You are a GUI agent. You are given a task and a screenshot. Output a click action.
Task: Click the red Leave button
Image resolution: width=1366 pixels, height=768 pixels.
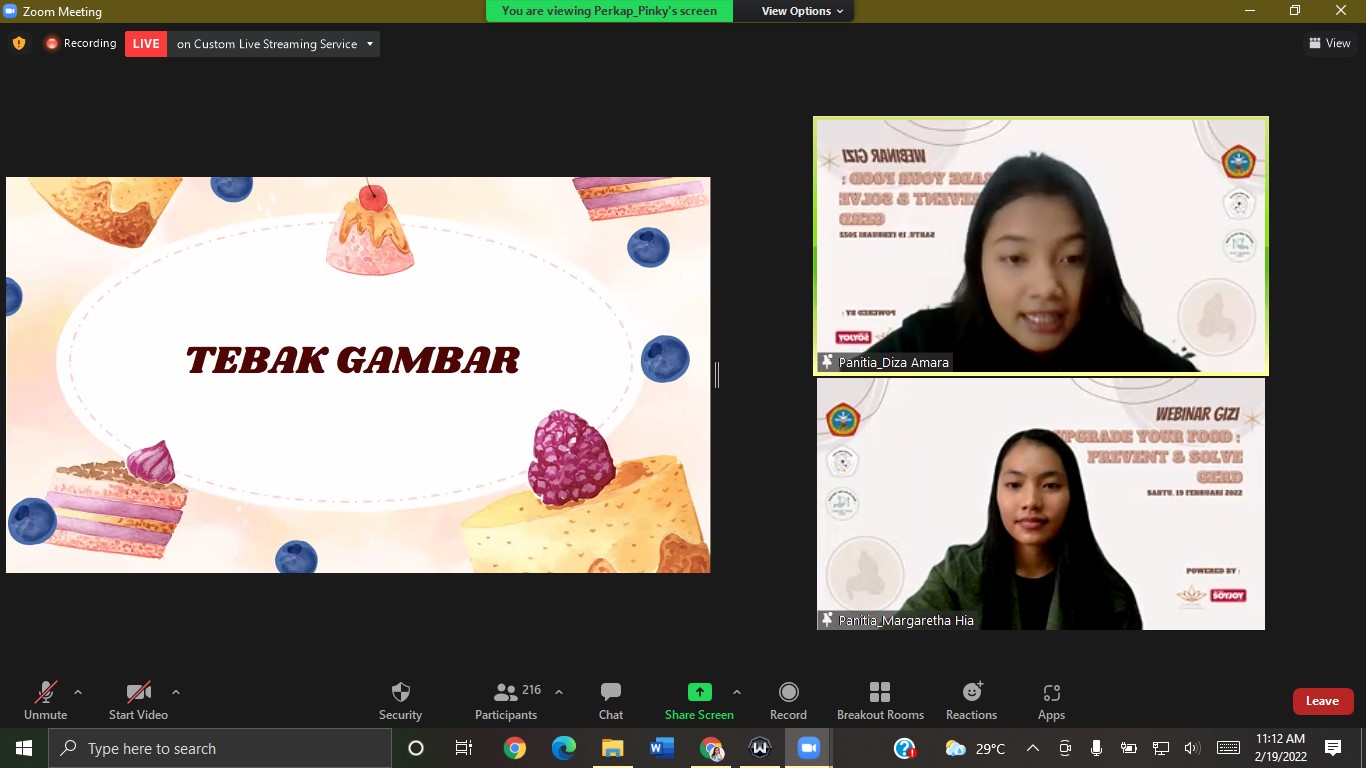pyautogui.click(x=1322, y=701)
